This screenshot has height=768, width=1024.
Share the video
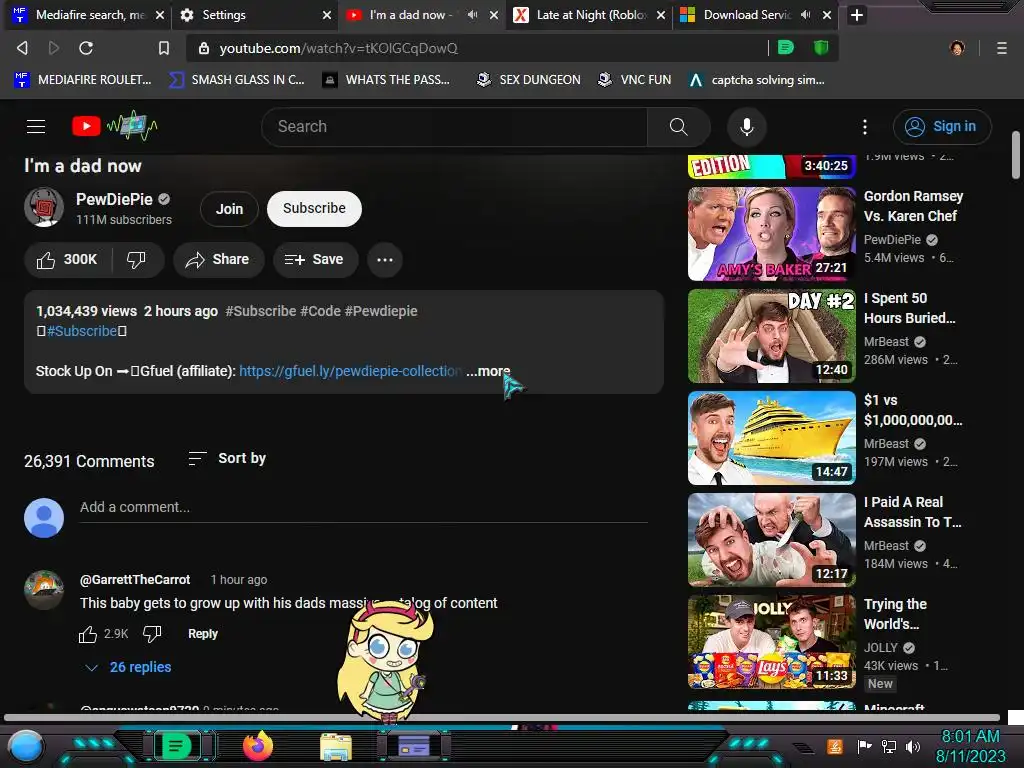[x=218, y=260]
